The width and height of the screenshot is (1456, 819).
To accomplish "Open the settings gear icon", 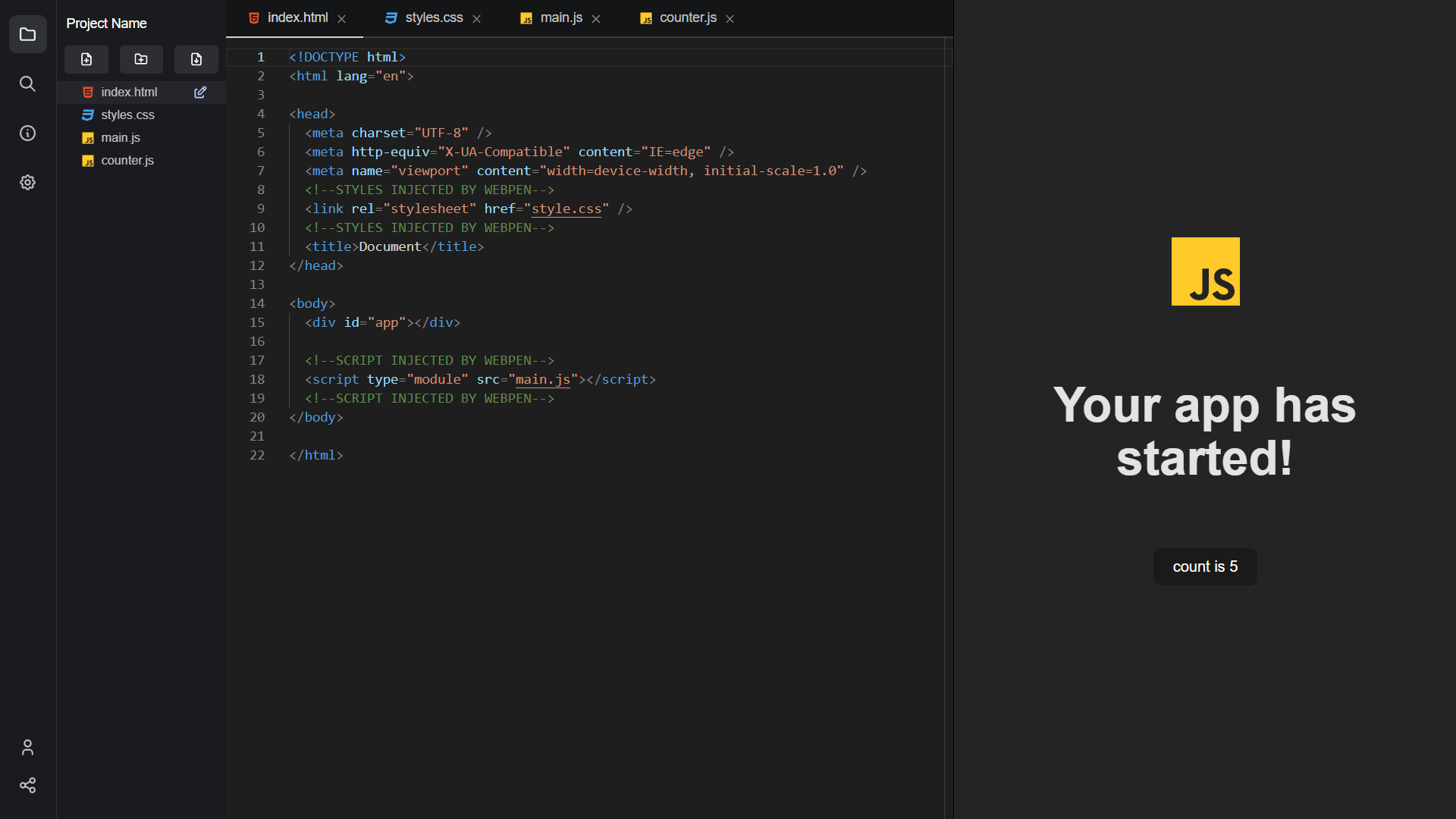I will pos(28,182).
